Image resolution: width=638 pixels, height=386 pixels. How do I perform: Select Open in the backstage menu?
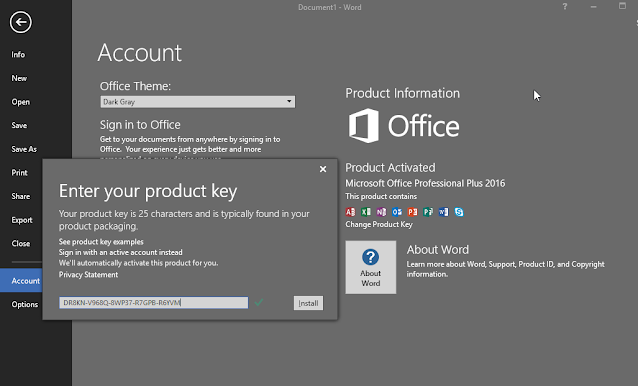coord(20,102)
